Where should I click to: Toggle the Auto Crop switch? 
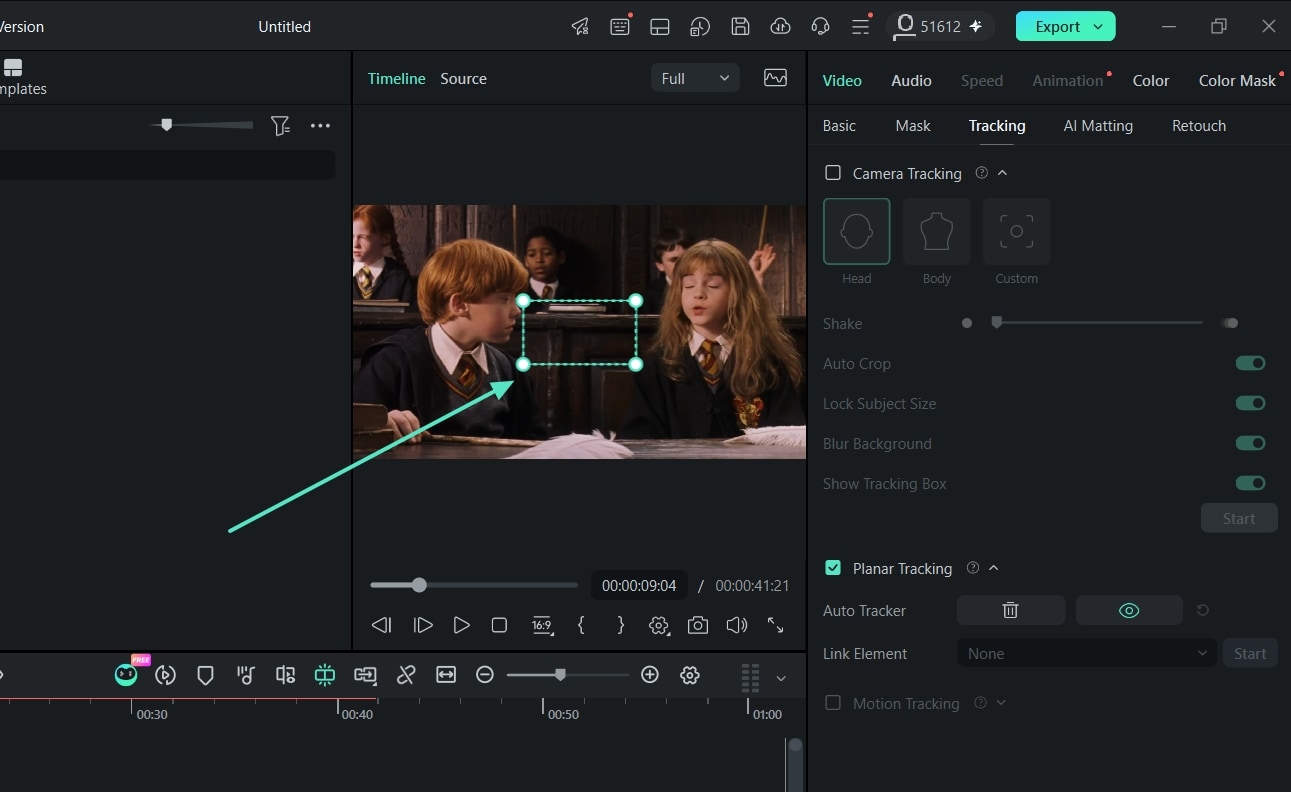1251,363
